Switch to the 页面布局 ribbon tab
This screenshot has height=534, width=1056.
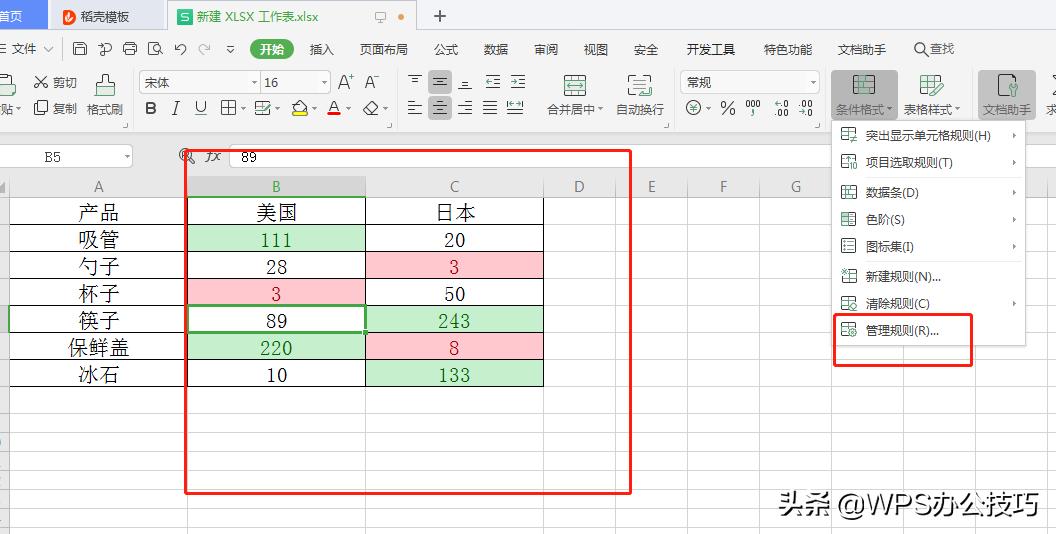pyautogui.click(x=383, y=49)
